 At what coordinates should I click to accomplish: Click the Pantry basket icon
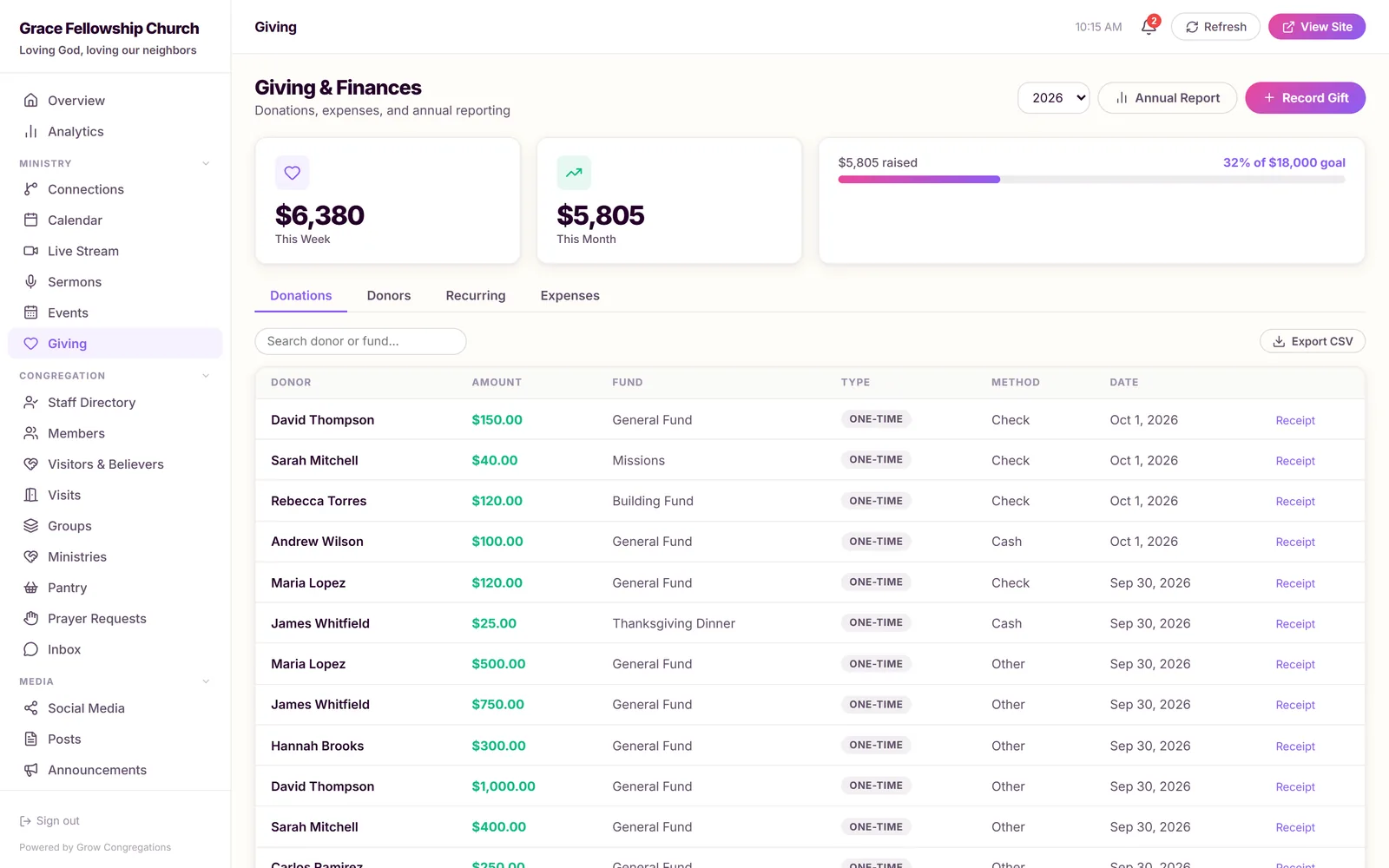(31, 588)
